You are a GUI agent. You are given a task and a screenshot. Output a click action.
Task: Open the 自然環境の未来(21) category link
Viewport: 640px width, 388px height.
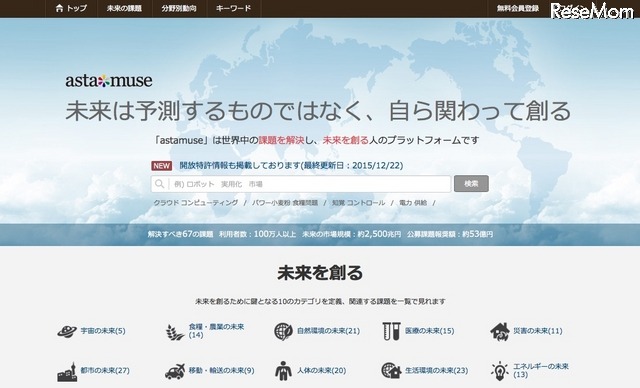(x=329, y=331)
